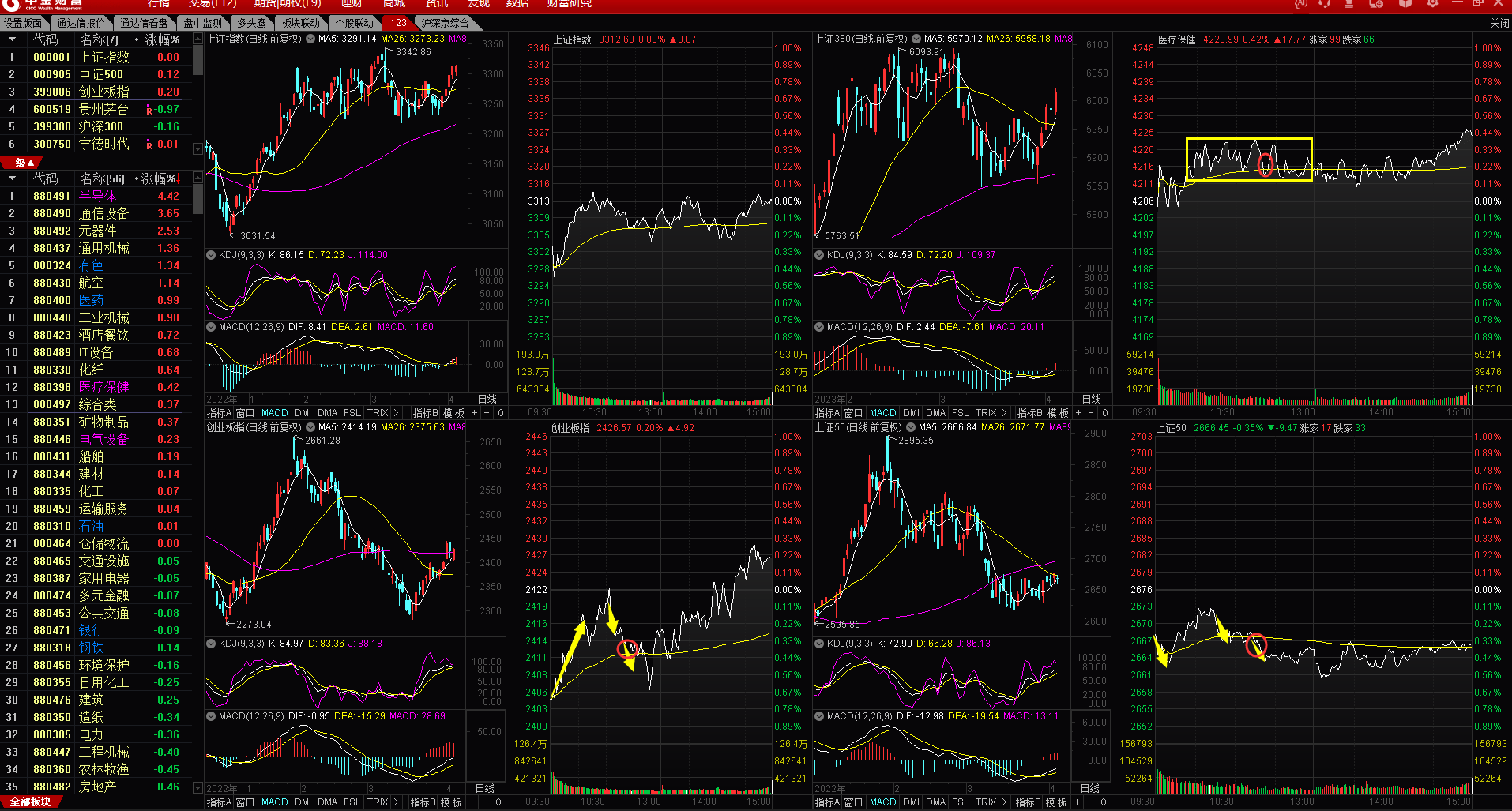Viewport: 1512px width, 811px height.
Task: Switch to the 板块联动 tab
Action: (300, 23)
